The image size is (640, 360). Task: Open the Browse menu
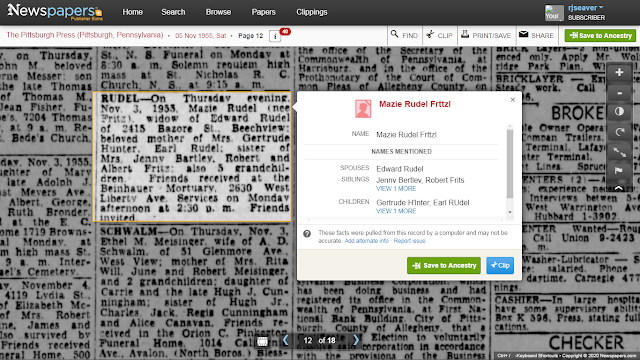tap(218, 12)
